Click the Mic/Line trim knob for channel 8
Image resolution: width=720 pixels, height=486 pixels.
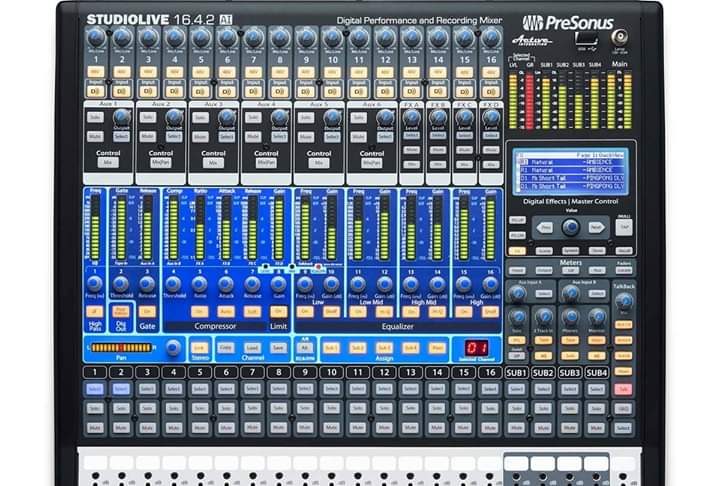(x=279, y=39)
